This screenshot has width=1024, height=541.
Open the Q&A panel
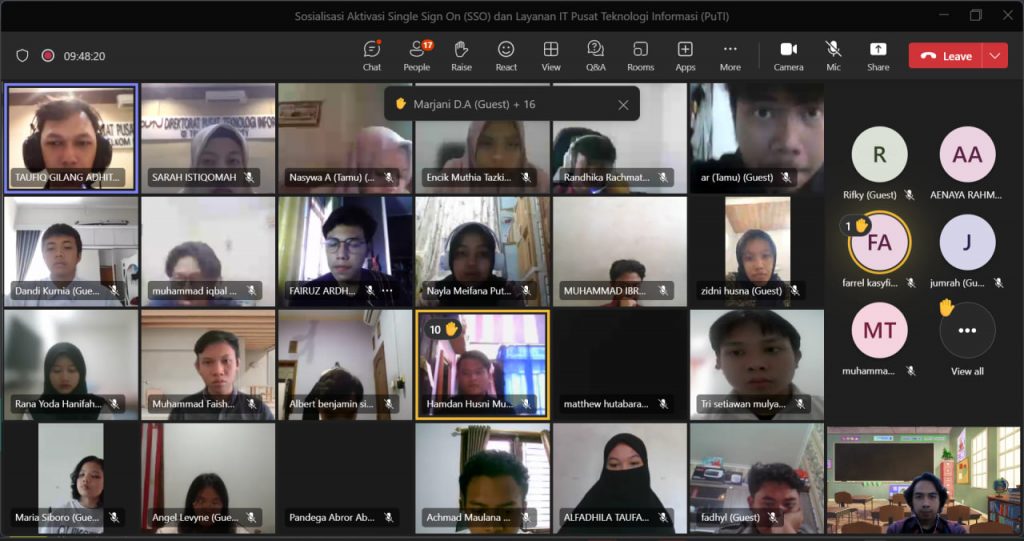point(595,55)
